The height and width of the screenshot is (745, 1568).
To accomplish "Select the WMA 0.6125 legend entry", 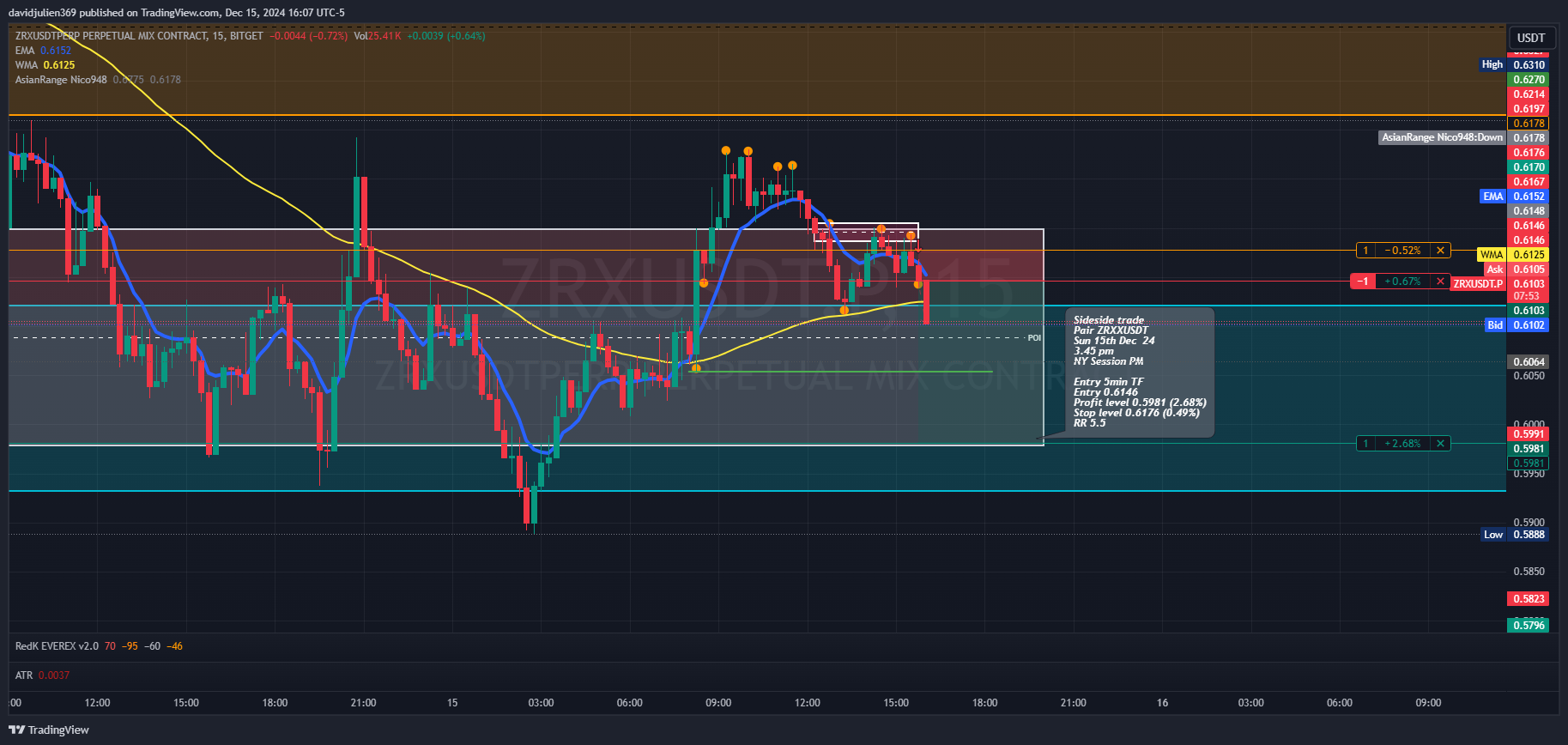I will (45, 65).
